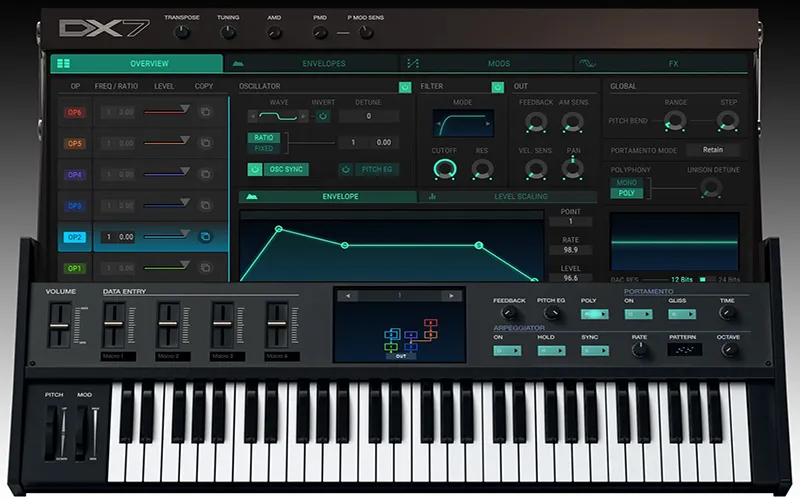Open the Level Scaling sub-tab
The width and height of the screenshot is (800, 500).
(x=508, y=196)
